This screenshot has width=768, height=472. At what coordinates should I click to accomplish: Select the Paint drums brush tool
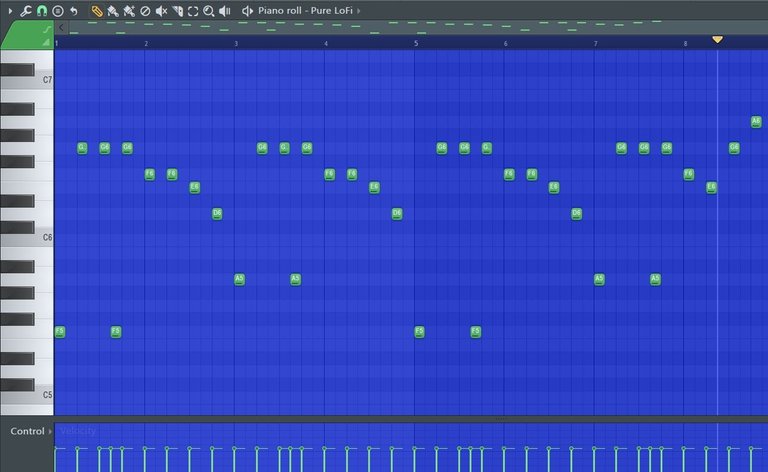tap(129, 10)
